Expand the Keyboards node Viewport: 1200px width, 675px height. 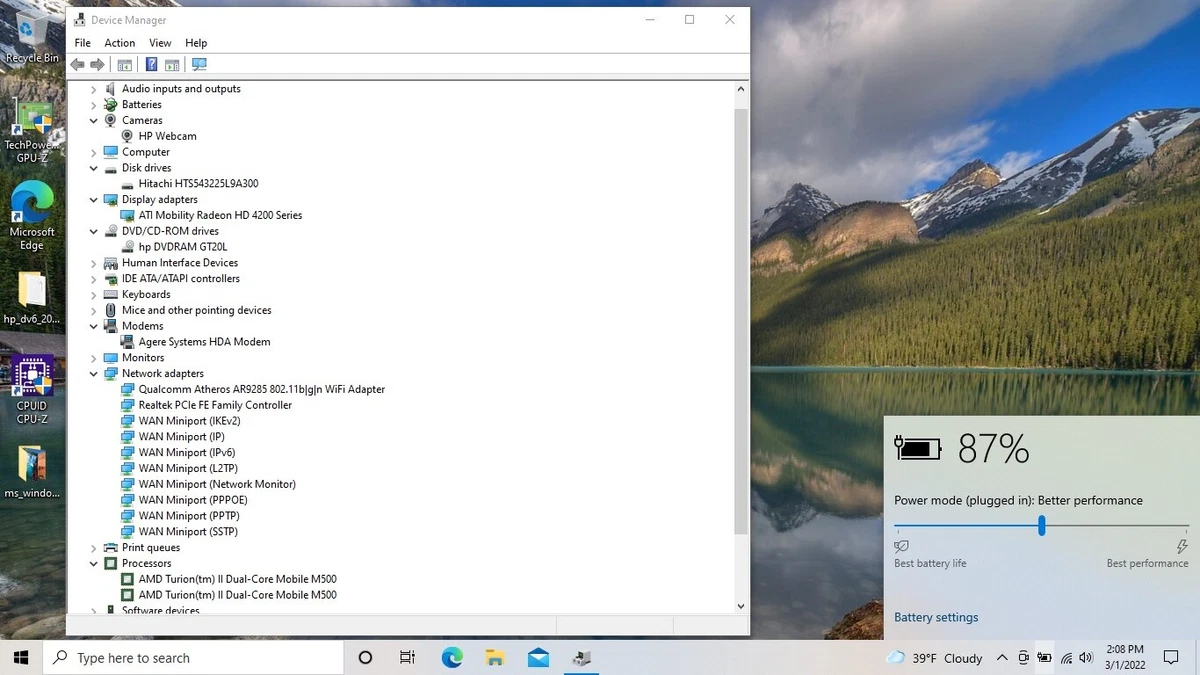point(94,295)
